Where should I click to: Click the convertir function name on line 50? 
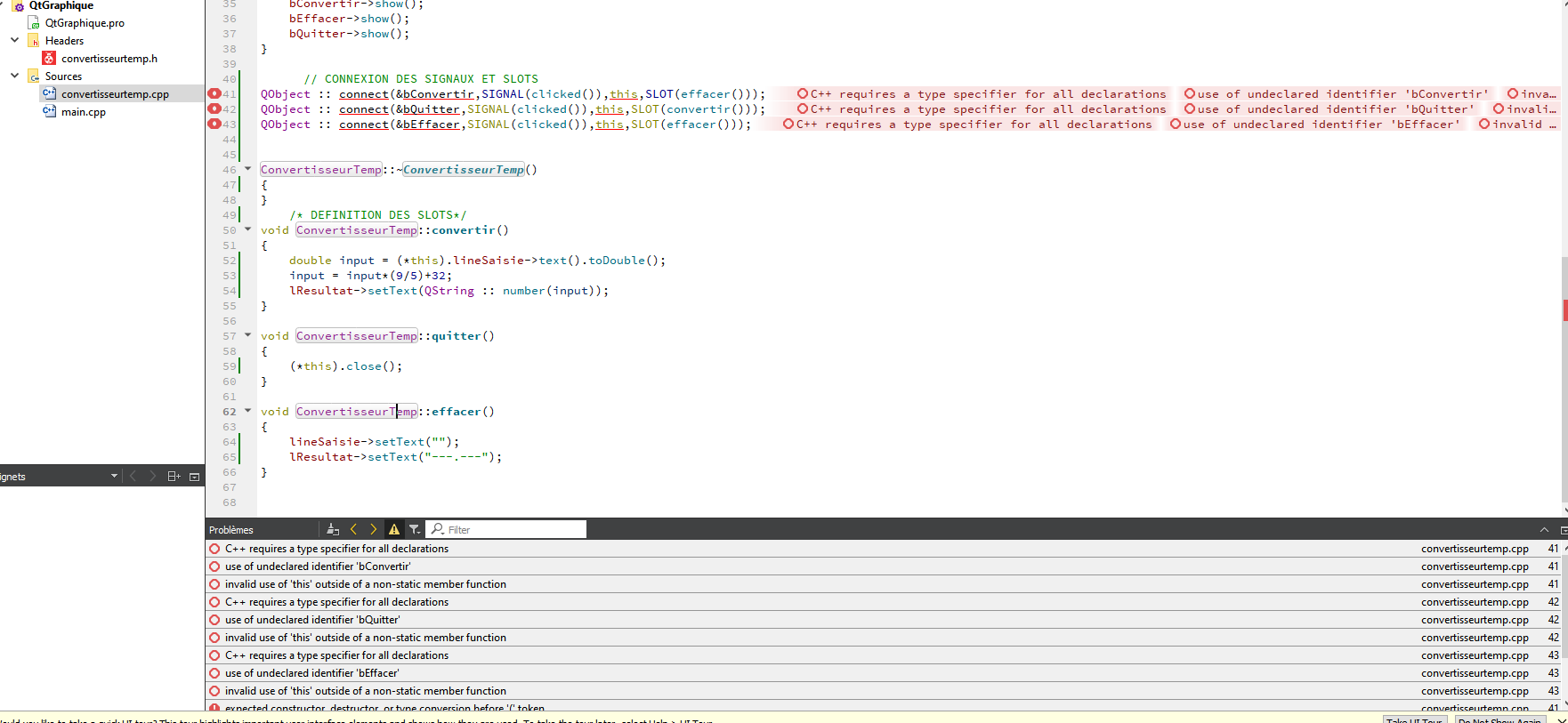pos(464,230)
